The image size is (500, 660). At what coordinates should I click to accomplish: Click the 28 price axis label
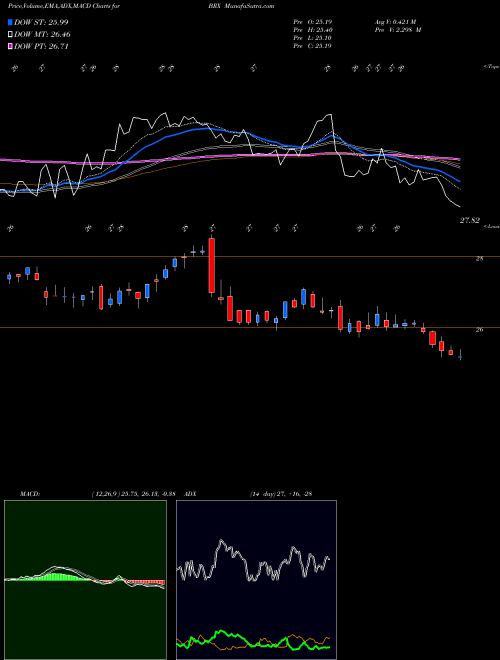(479, 259)
